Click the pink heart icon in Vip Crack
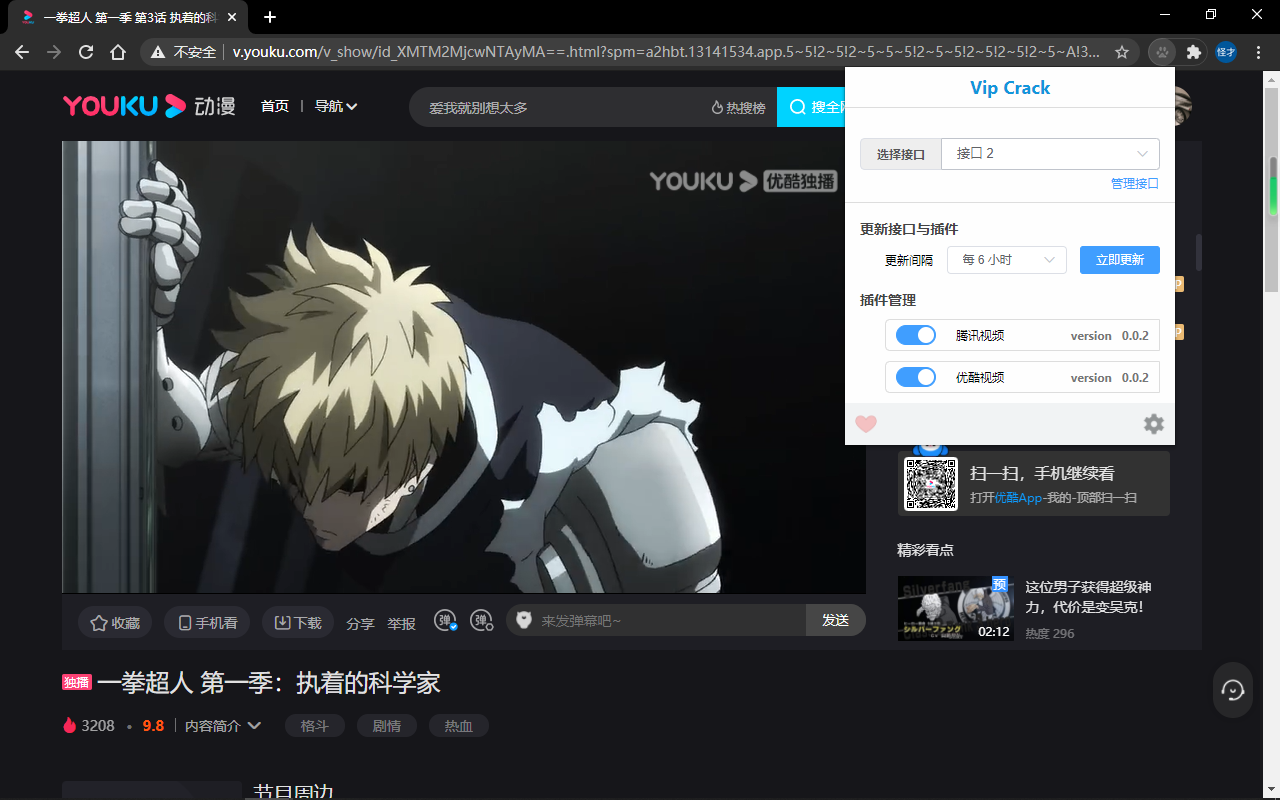Screen dimensions: 1280x800 tap(866, 424)
